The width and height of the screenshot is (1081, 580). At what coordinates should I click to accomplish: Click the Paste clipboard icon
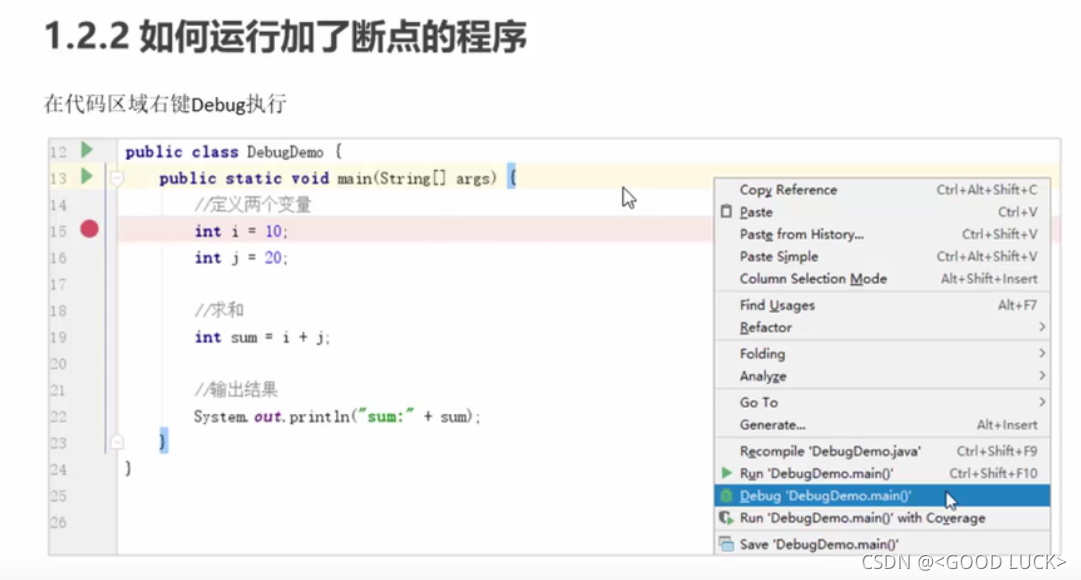tap(726, 212)
